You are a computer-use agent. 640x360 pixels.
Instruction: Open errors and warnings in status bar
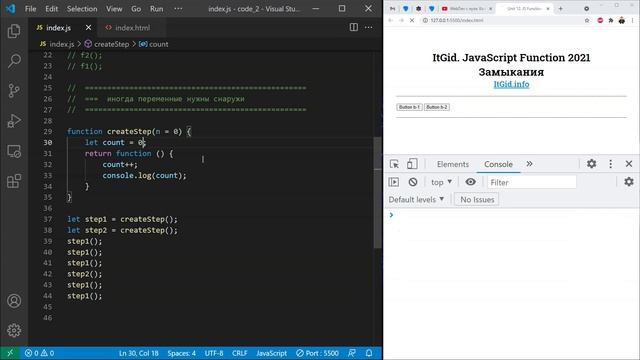[39, 353]
